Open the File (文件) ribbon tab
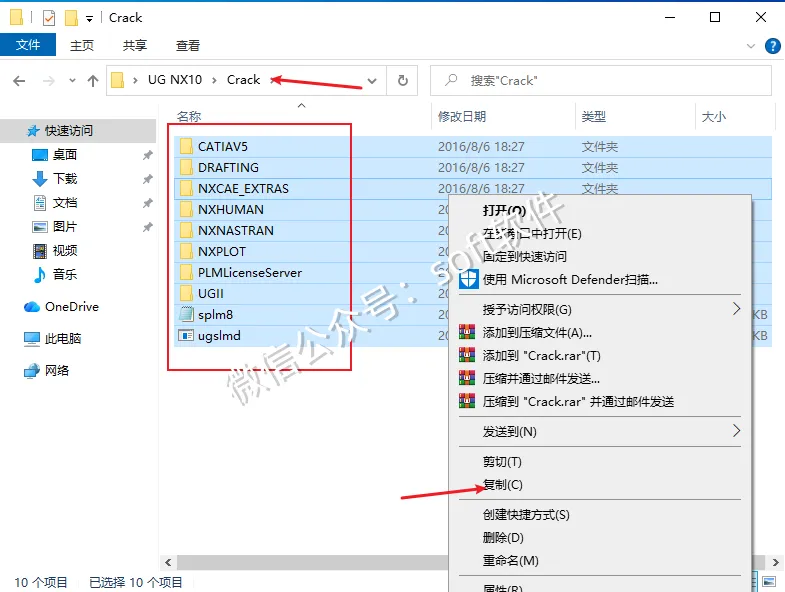 coord(28,45)
